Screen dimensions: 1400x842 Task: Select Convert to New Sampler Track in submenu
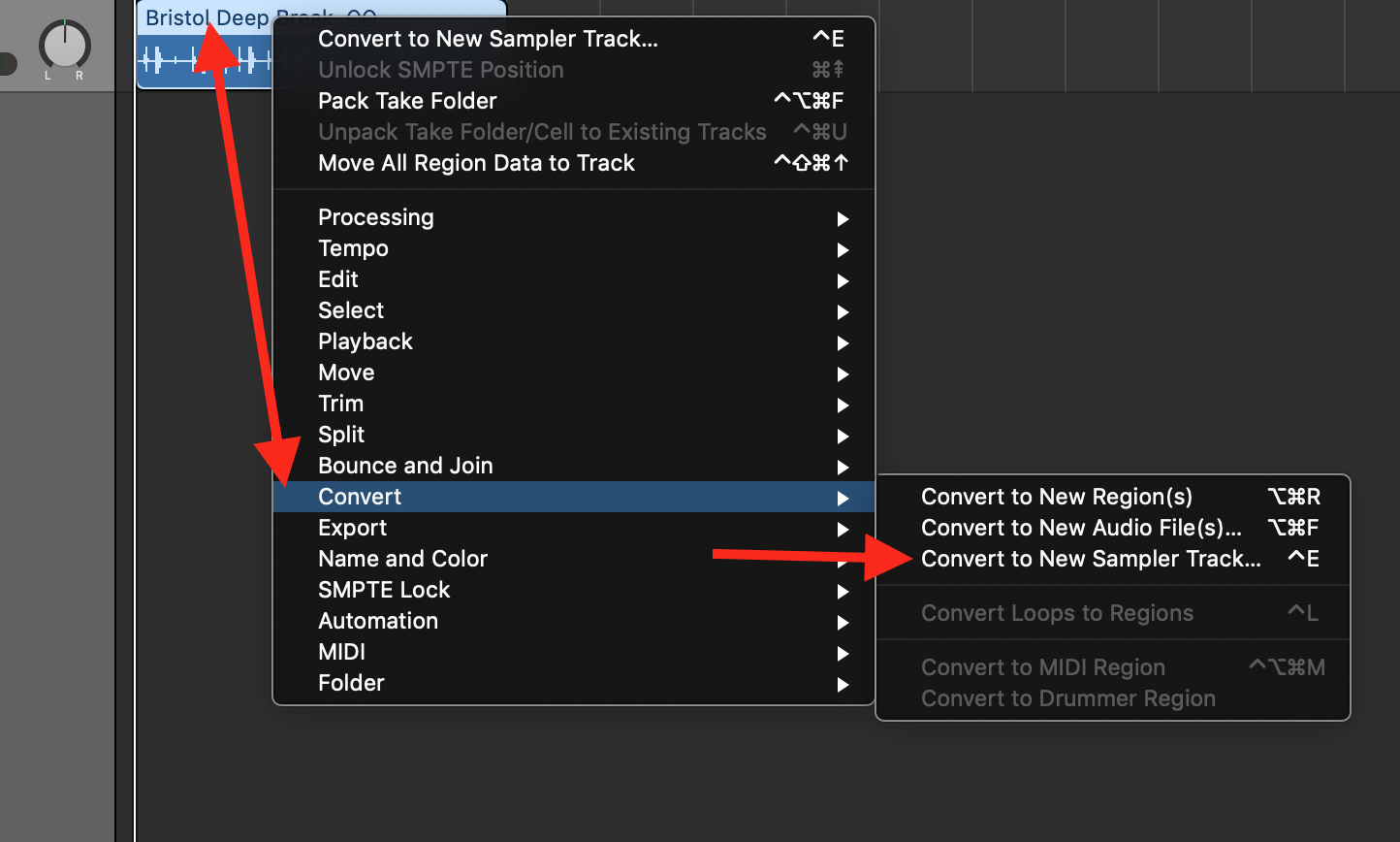click(1090, 559)
